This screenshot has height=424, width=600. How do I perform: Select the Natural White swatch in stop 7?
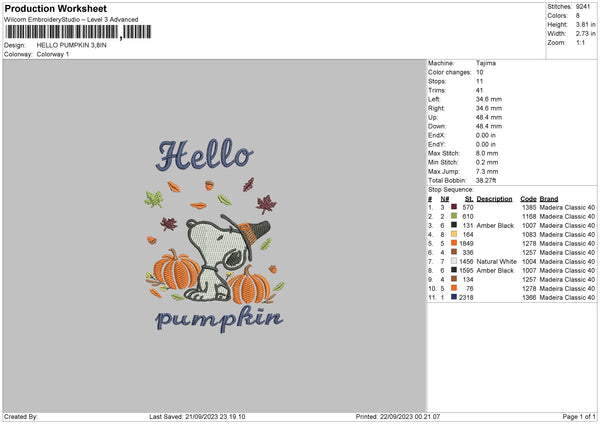click(x=453, y=261)
